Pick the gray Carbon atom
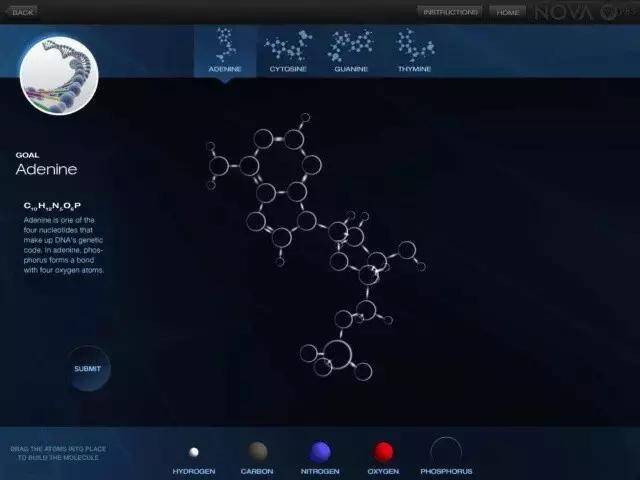Screen dimensions: 640x480 258,451
